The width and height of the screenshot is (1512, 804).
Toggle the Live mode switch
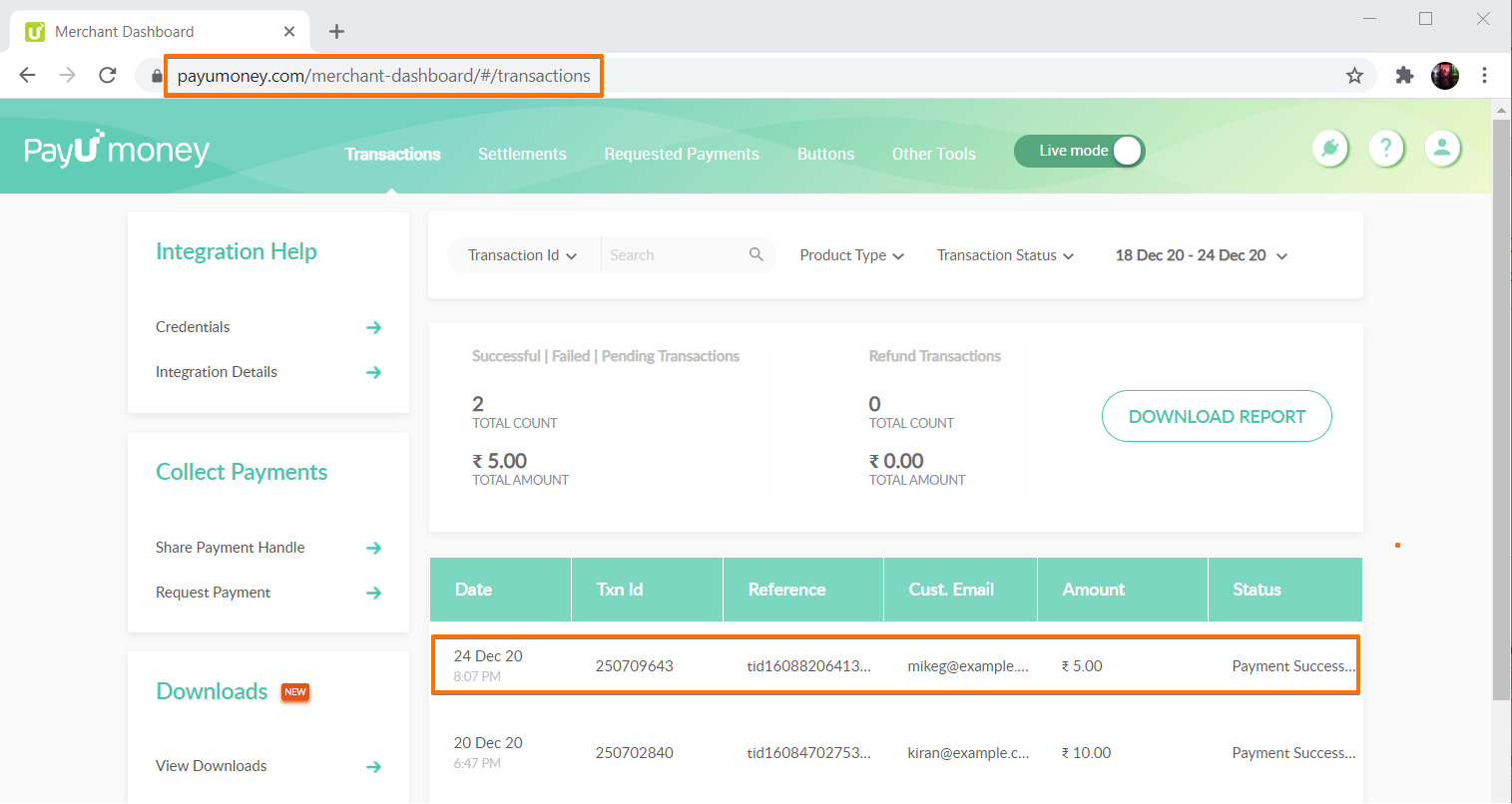[1080, 151]
